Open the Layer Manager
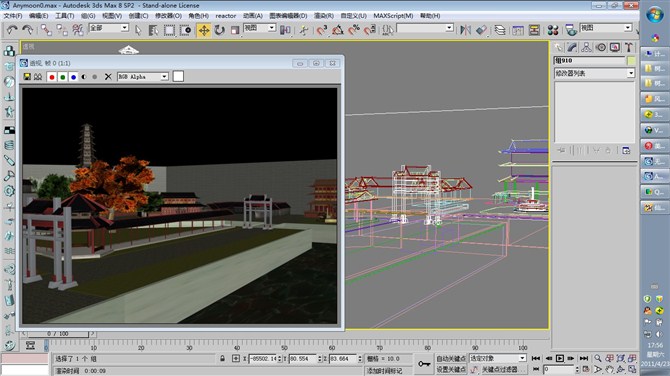This screenshot has width=670, height=376. point(500,30)
